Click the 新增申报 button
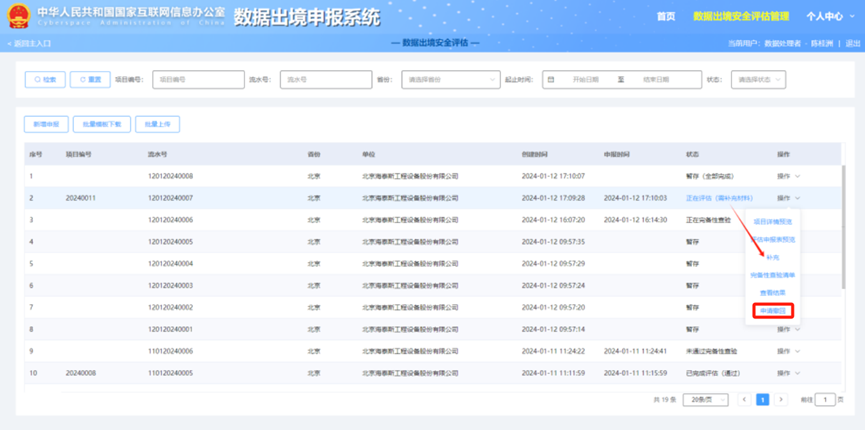This screenshot has height=430, width=865. tap(46, 124)
